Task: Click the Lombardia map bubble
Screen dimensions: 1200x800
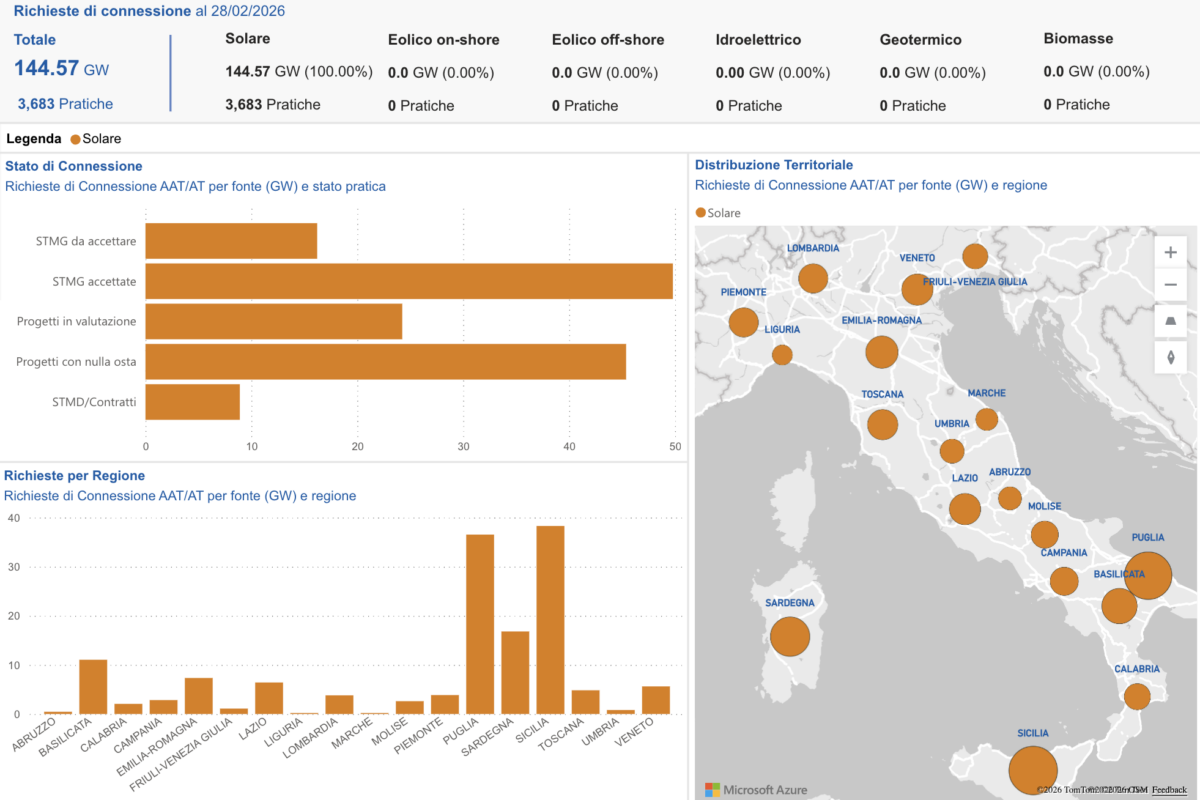Action: (x=813, y=278)
